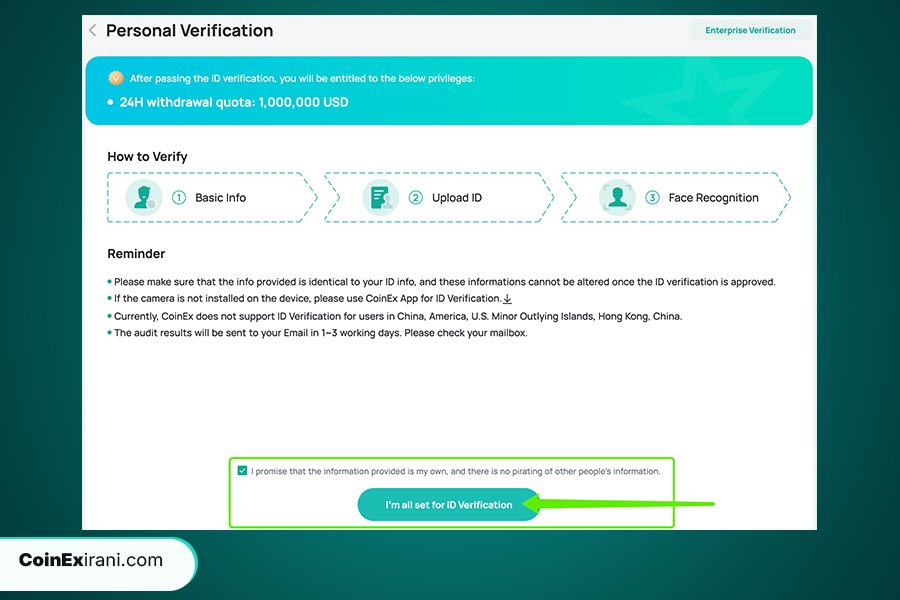Click the CoinExirani.com logo
This screenshot has height=600, width=900.
pos(91,560)
